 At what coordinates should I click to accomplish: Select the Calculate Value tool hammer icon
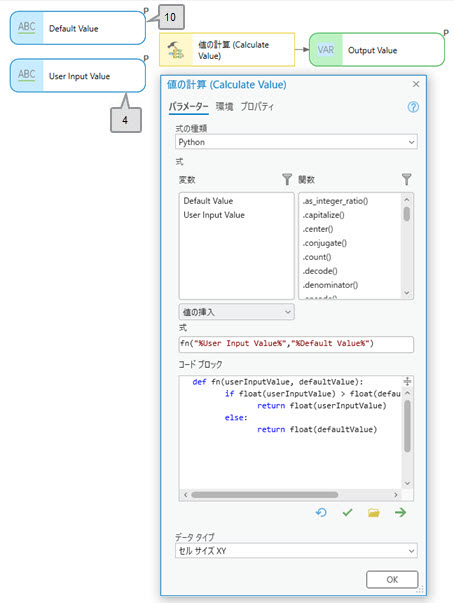(176, 50)
